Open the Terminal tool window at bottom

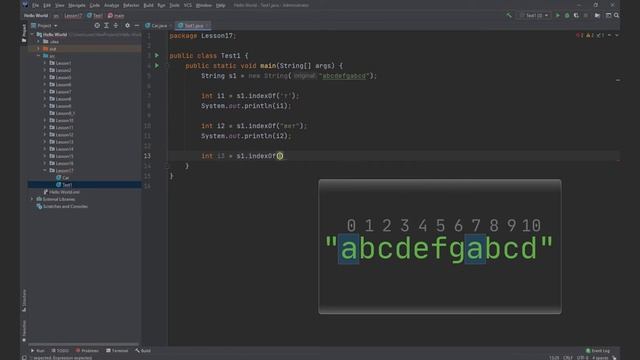point(117,351)
